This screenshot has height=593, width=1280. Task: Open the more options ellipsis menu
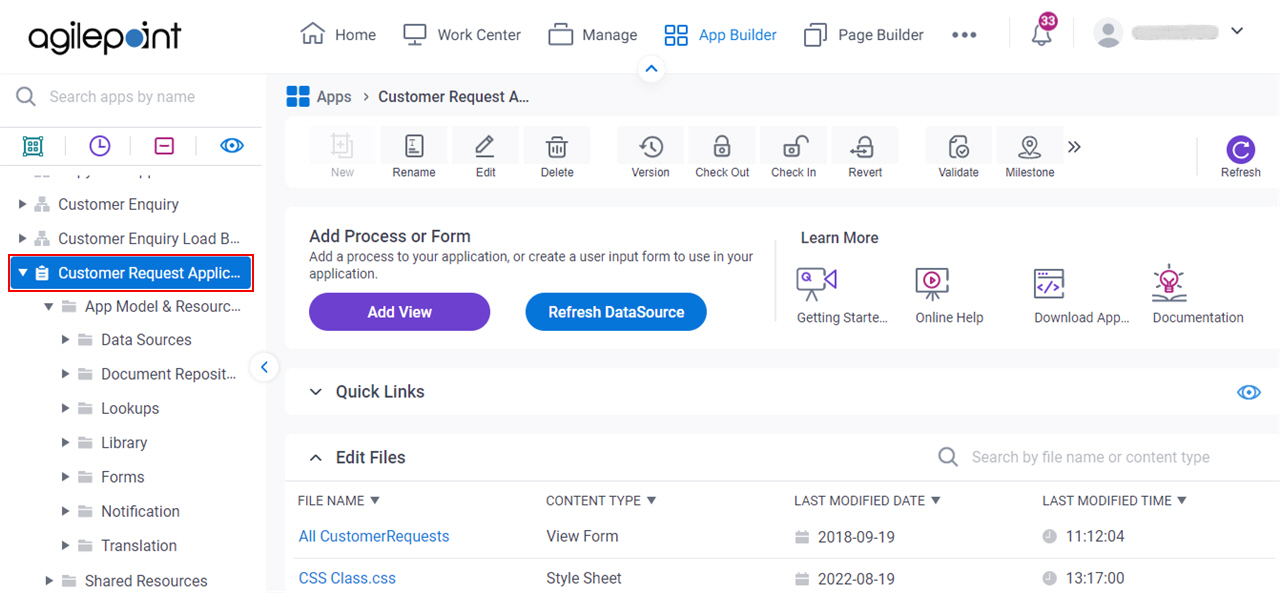[964, 35]
